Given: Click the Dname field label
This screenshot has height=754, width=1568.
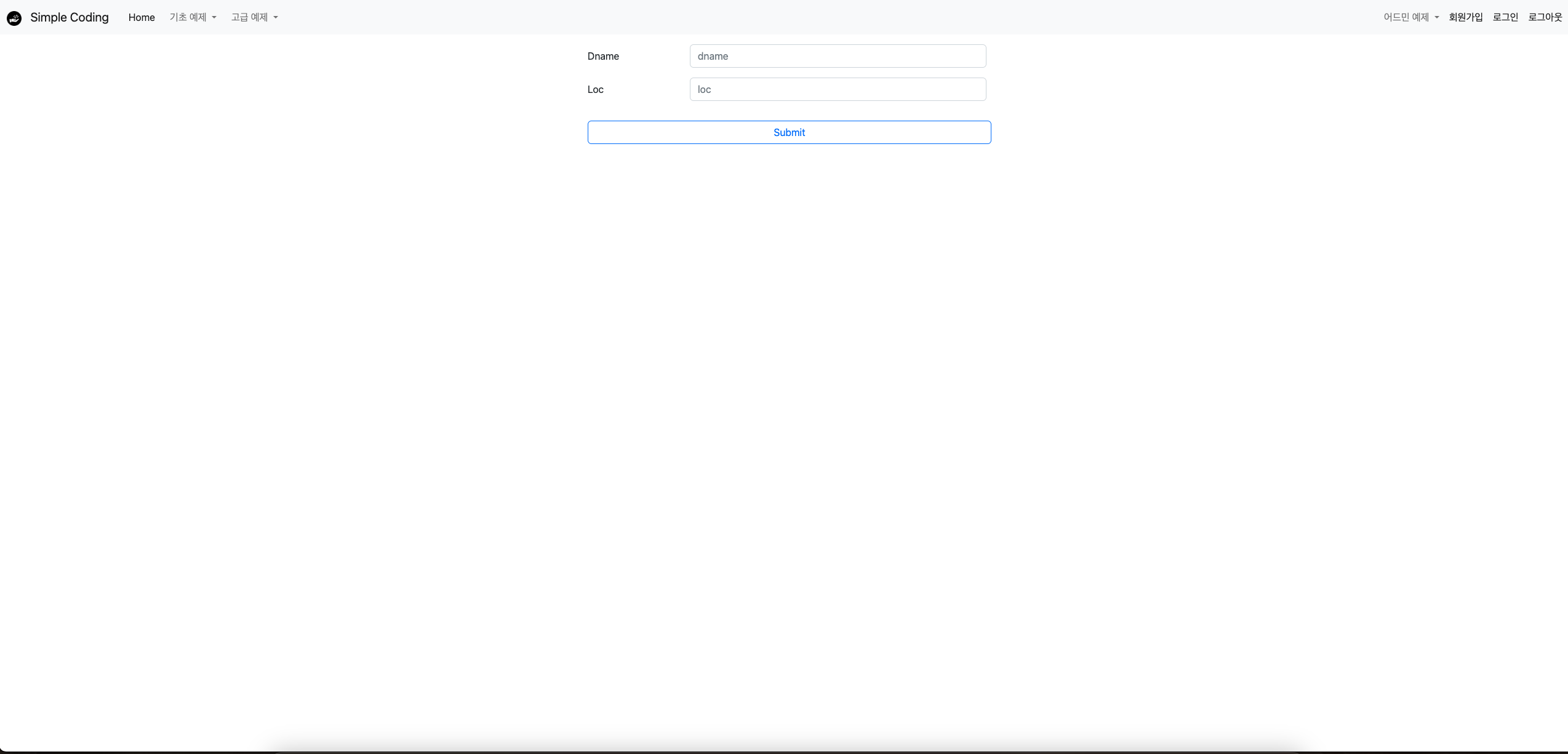Looking at the screenshot, I should click(603, 56).
